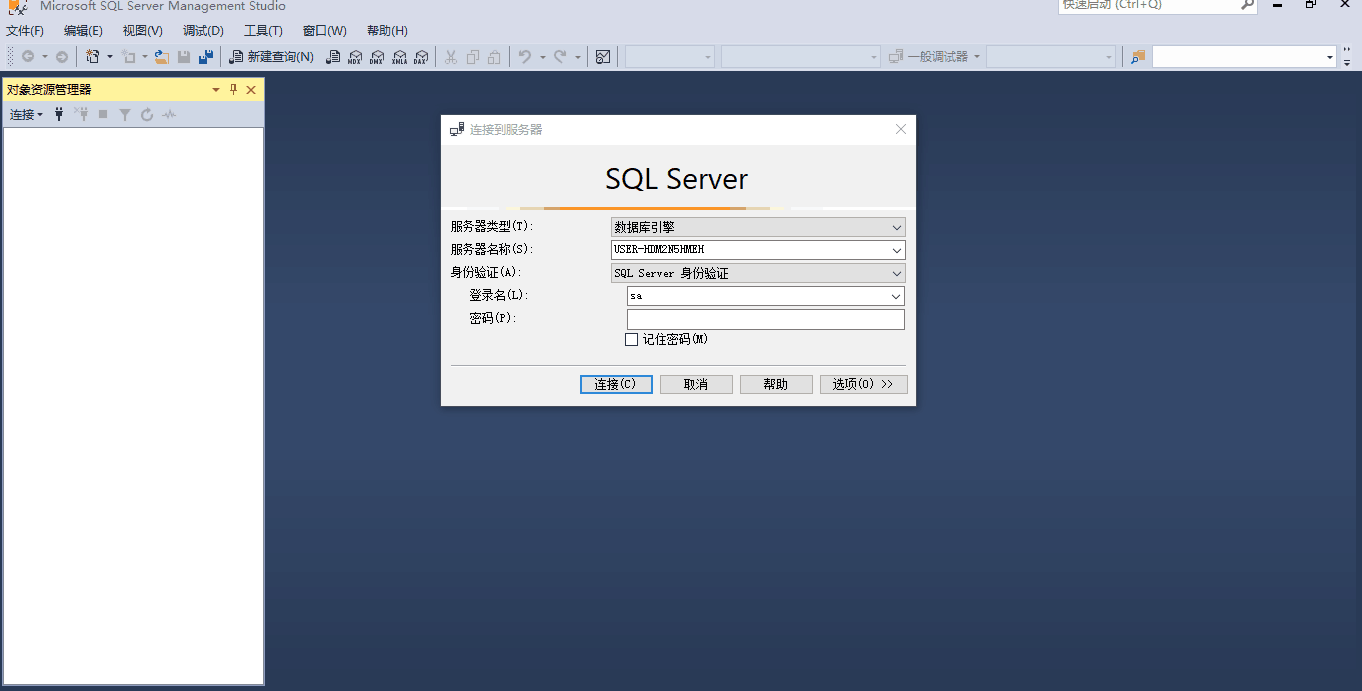Screen dimensions: 1362x691
Task: Open the 文件(F) menu
Action: point(25,31)
